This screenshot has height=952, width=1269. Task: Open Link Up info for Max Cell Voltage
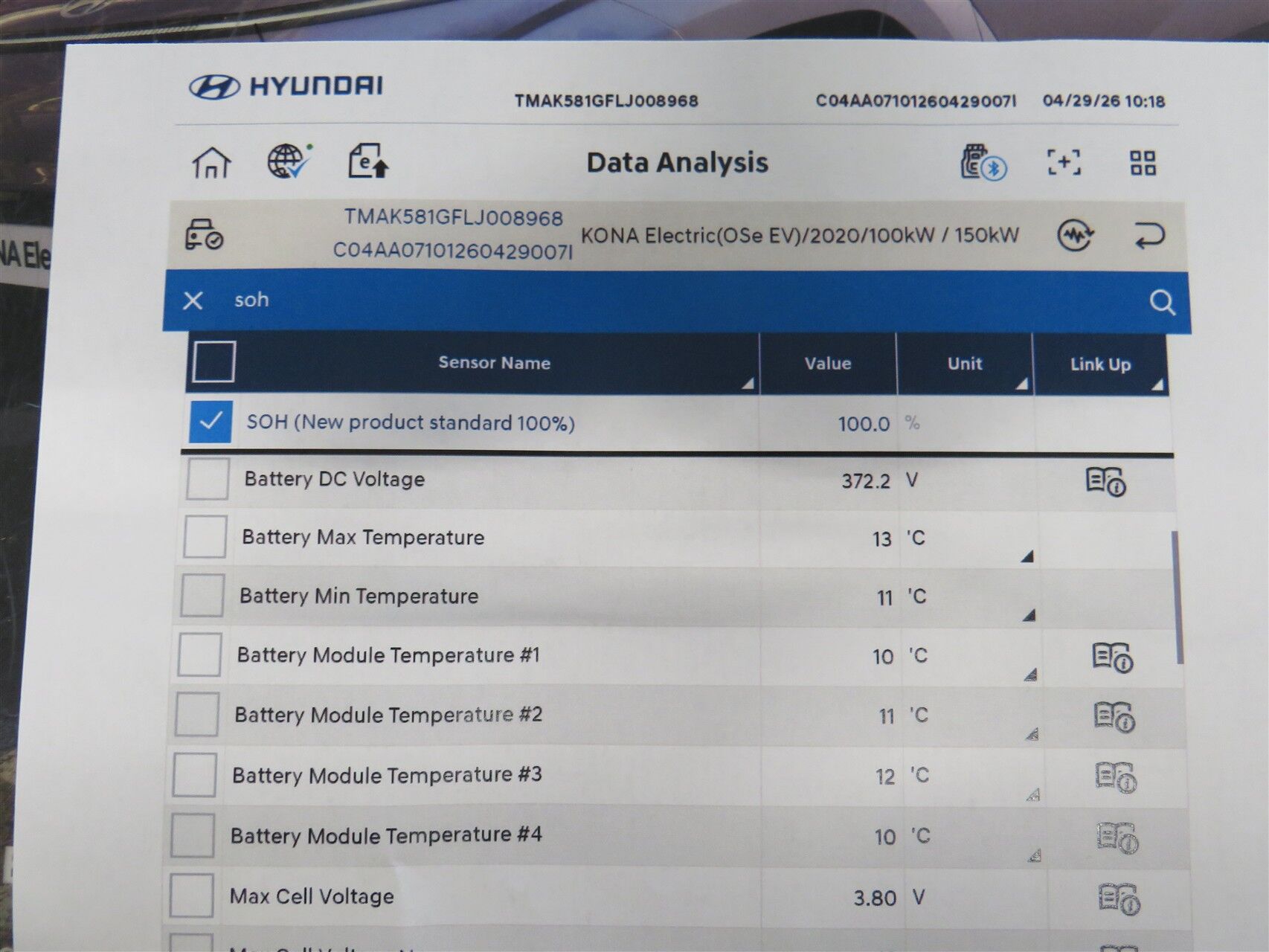[x=1119, y=898]
